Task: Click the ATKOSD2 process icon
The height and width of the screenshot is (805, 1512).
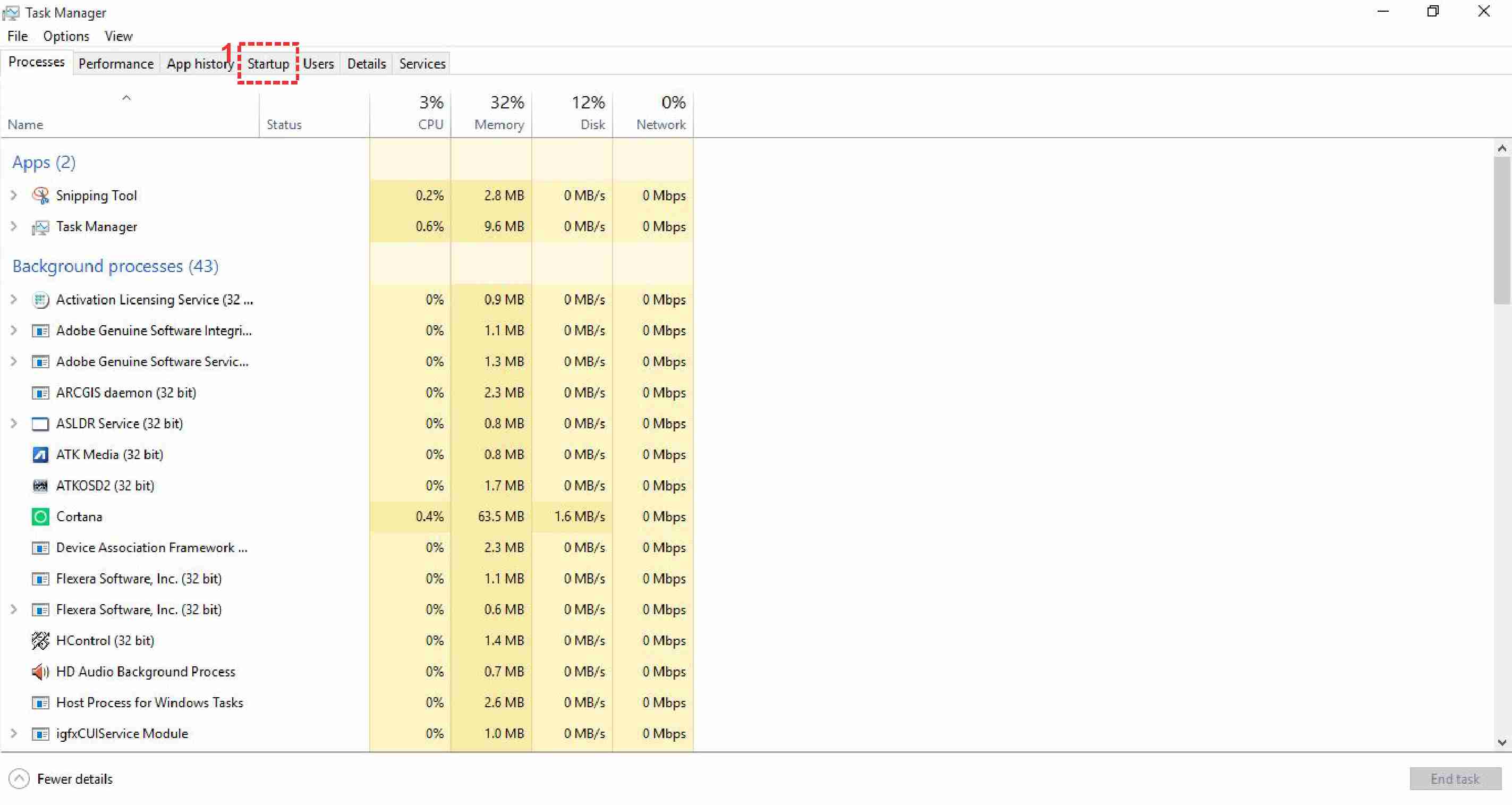Action: [40, 486]
